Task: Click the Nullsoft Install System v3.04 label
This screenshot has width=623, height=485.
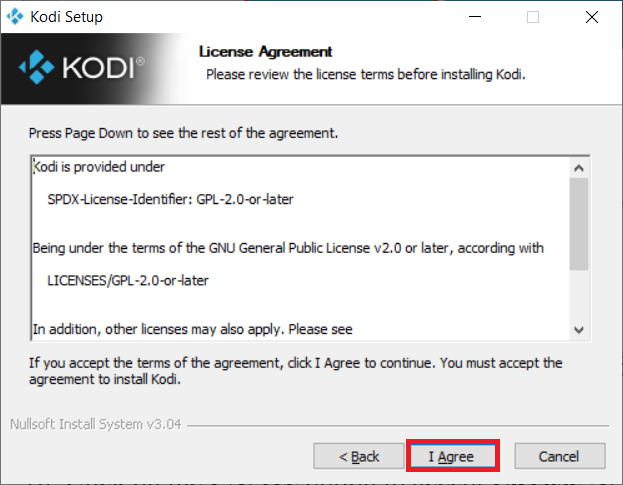Action: [96, 424]
